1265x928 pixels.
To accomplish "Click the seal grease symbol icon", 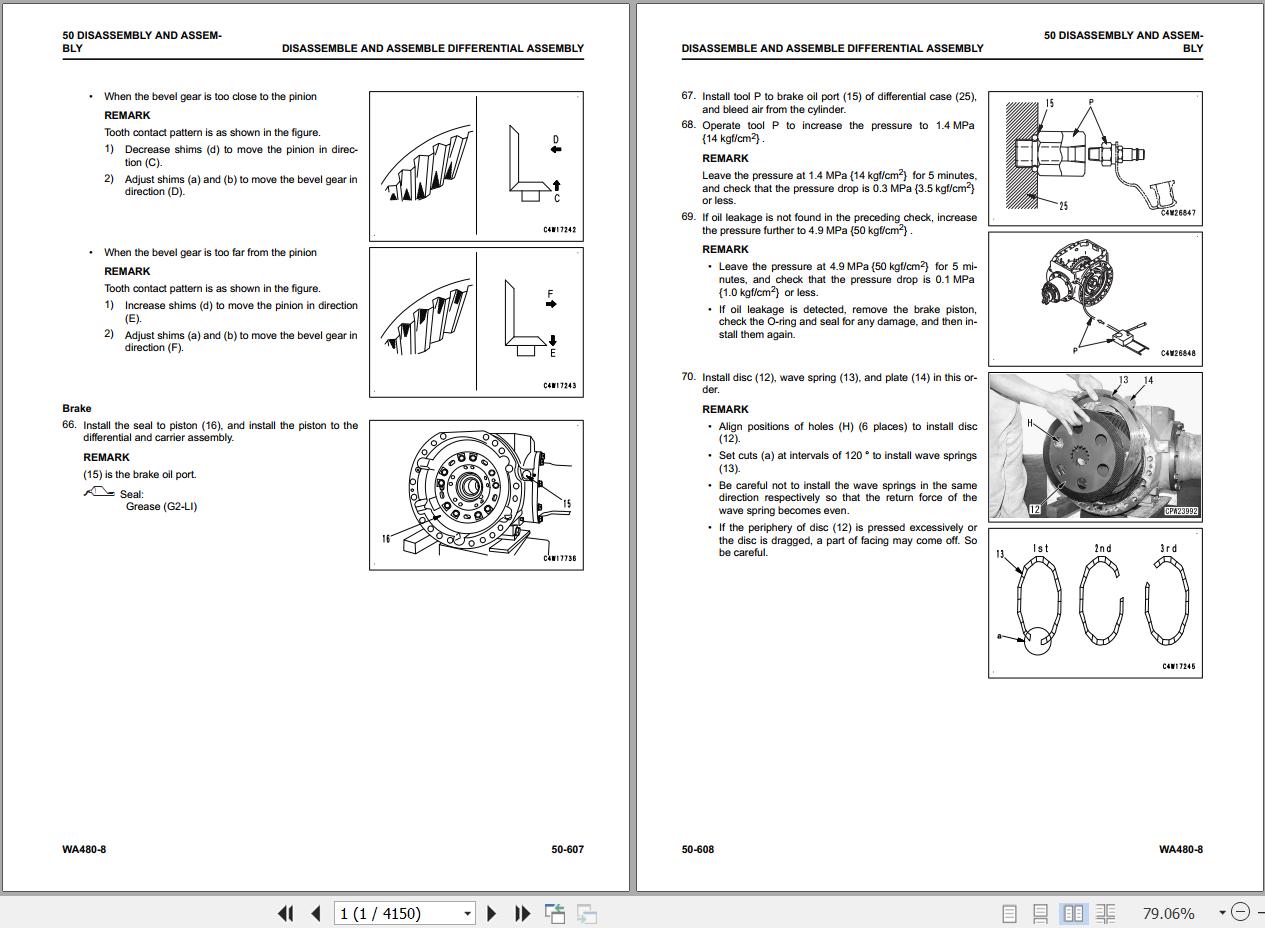I will 99,492.
